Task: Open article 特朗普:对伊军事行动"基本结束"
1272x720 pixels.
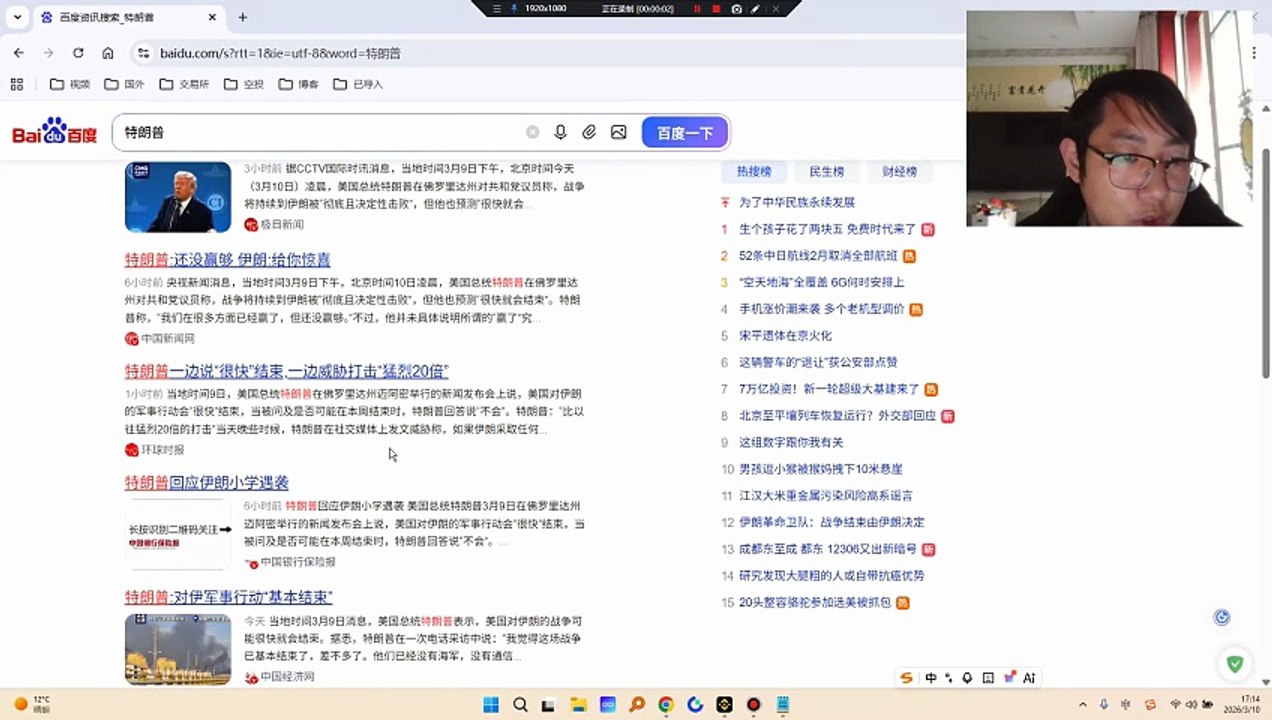Action: click(228, 597)
